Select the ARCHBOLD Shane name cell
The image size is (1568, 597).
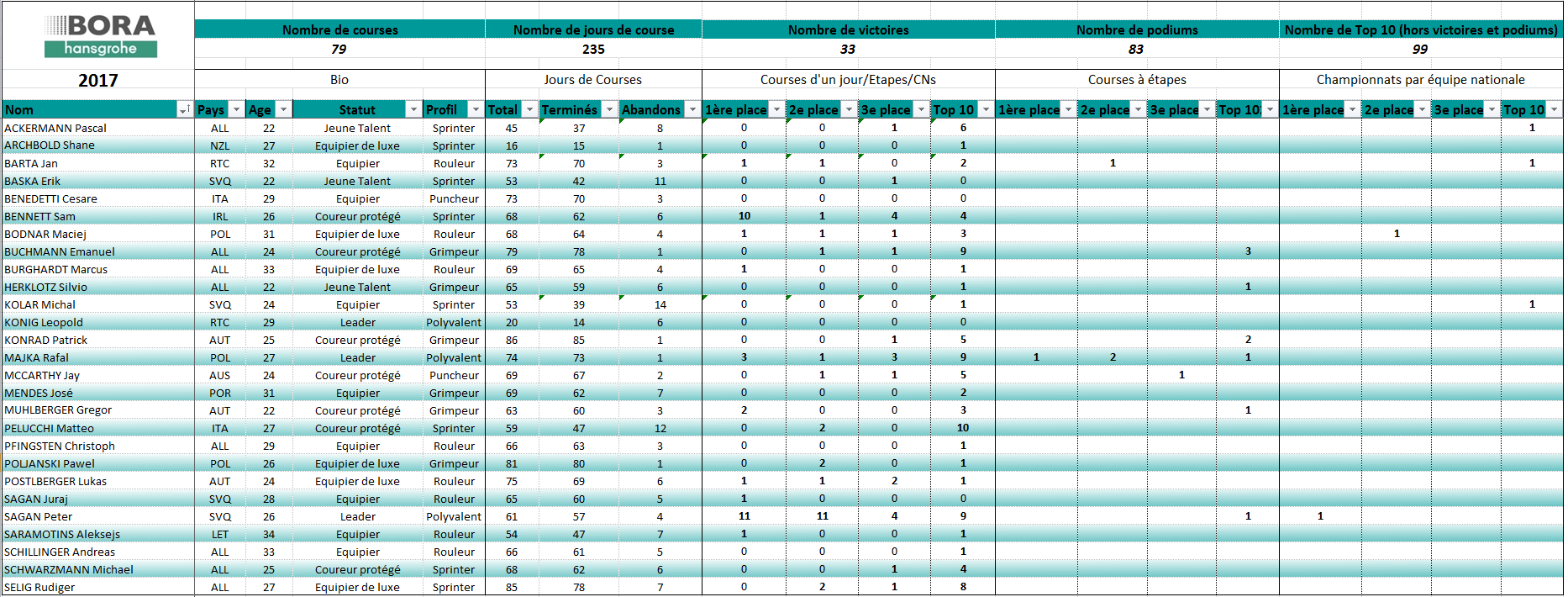point(98,145)
